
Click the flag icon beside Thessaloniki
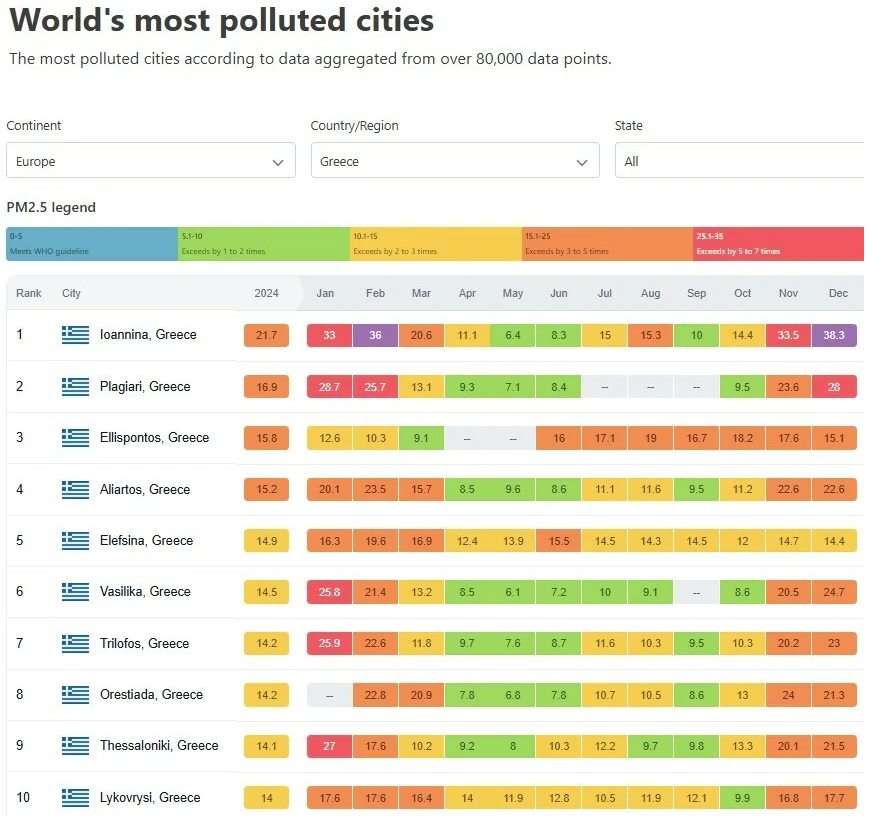[x=75, y=746]
